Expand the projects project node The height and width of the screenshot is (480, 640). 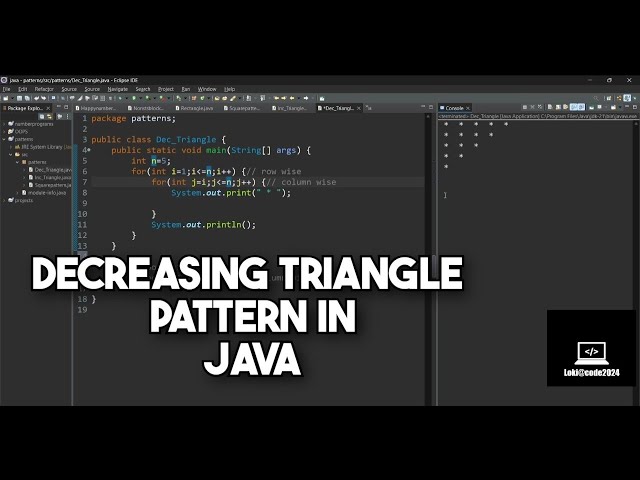tap(4, 200)
